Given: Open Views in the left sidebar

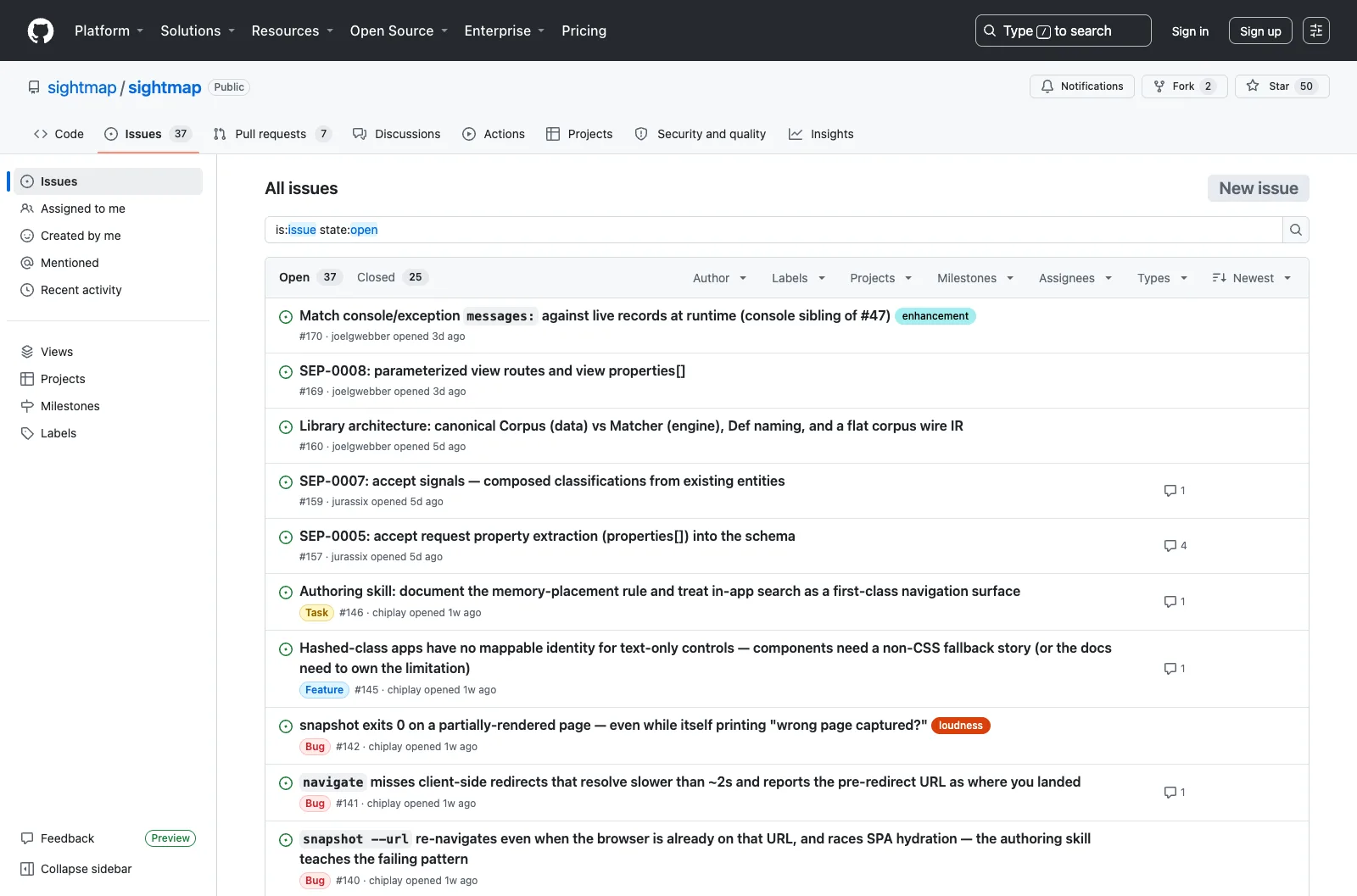Looking at the screenshot, I should coord(57,352).
